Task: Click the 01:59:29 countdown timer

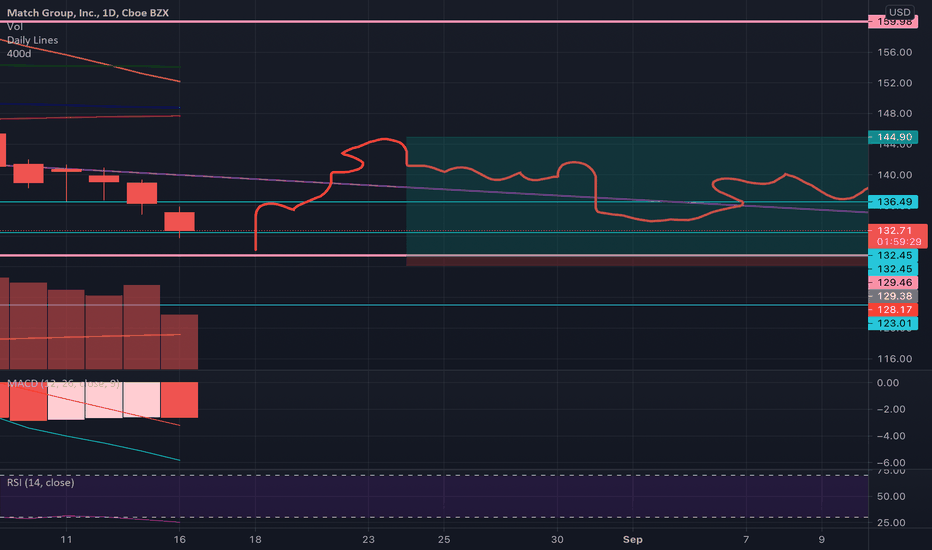Action: coord(899,242)
